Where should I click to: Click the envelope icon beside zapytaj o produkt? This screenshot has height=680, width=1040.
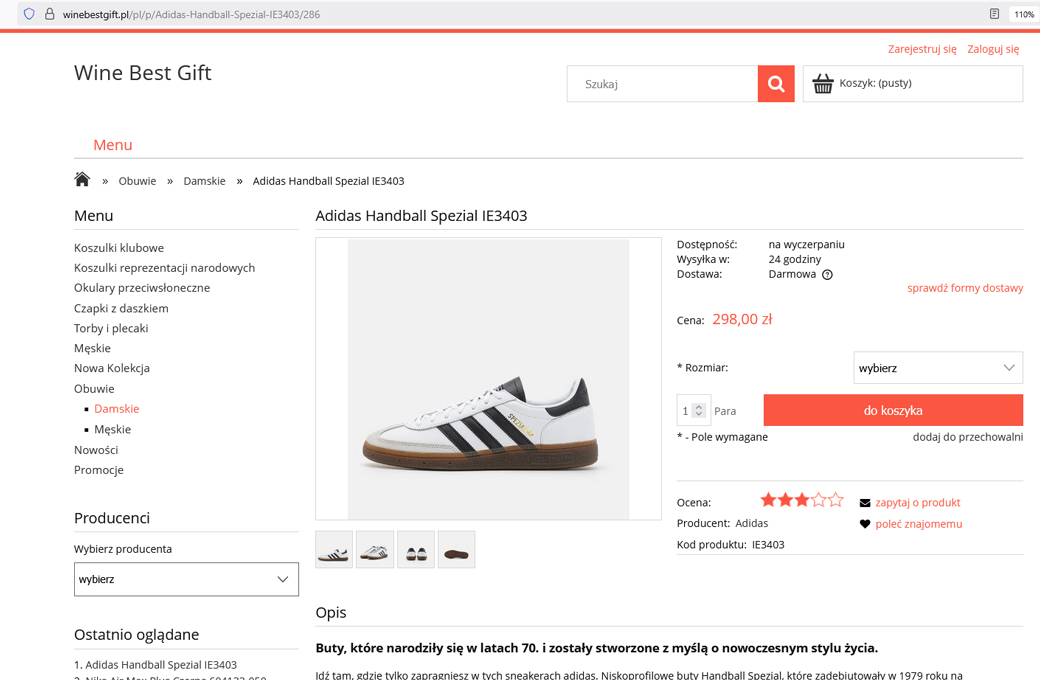(x=865, y=503)
